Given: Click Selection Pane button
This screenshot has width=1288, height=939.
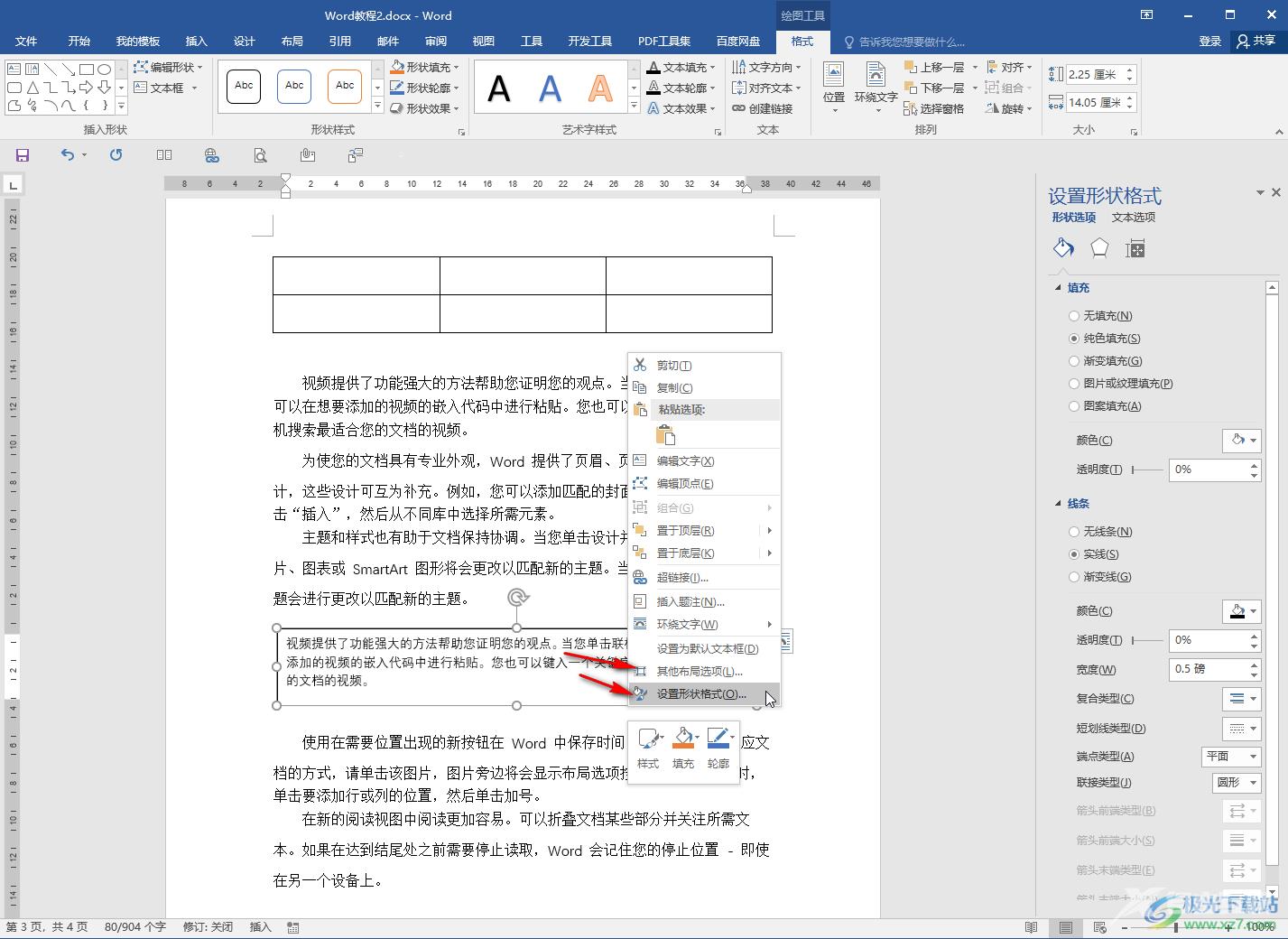Looking at the screenshot, I should (x=933, y=108).
